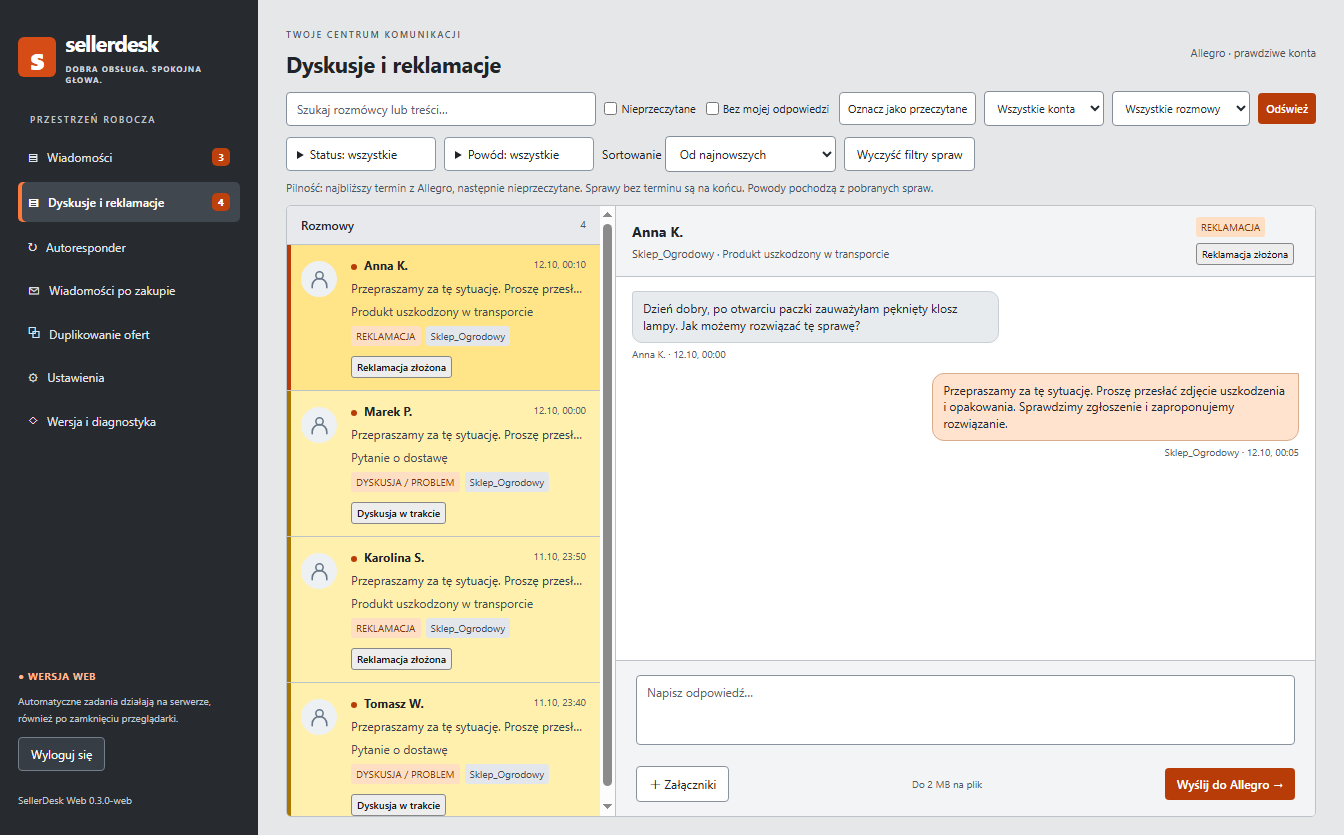Click Dyskusja w trakcie in Tomasz W. row
The width and height of the screenshot is (1344, 835).
point(399,805)
